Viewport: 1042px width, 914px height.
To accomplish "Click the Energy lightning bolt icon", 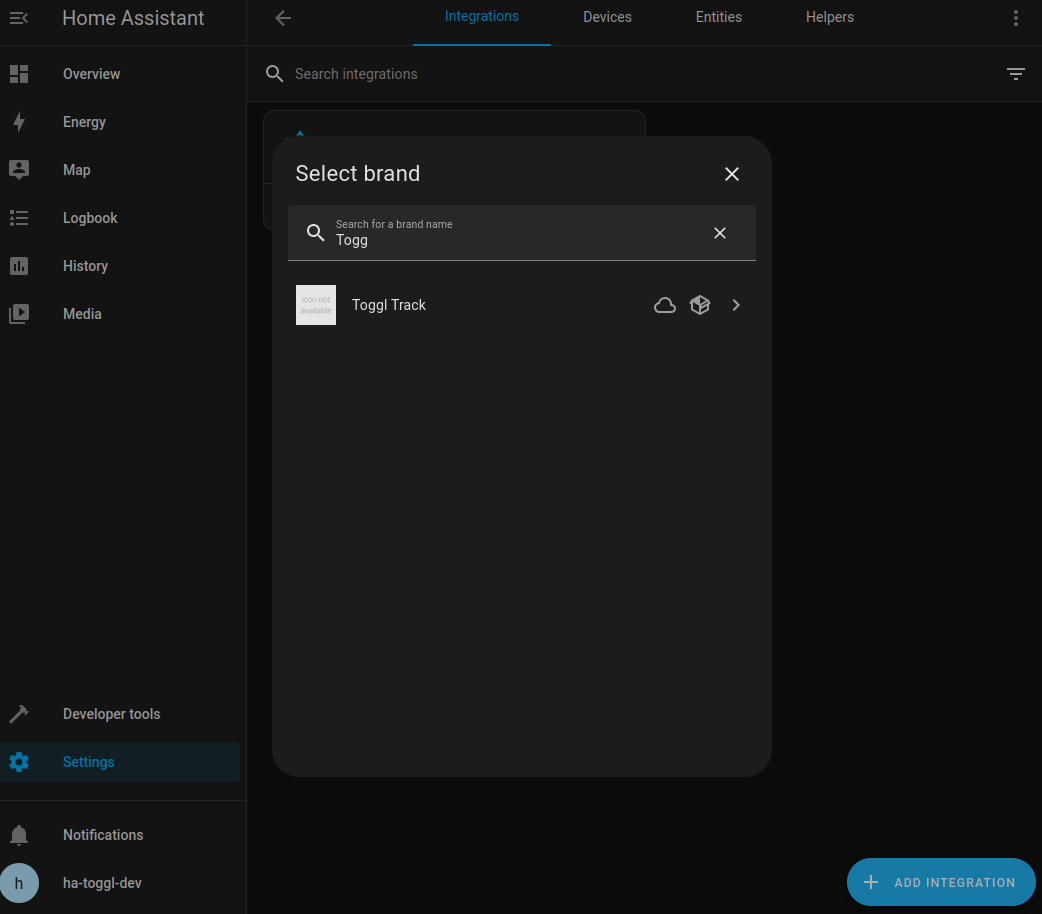I will point(19,122).
